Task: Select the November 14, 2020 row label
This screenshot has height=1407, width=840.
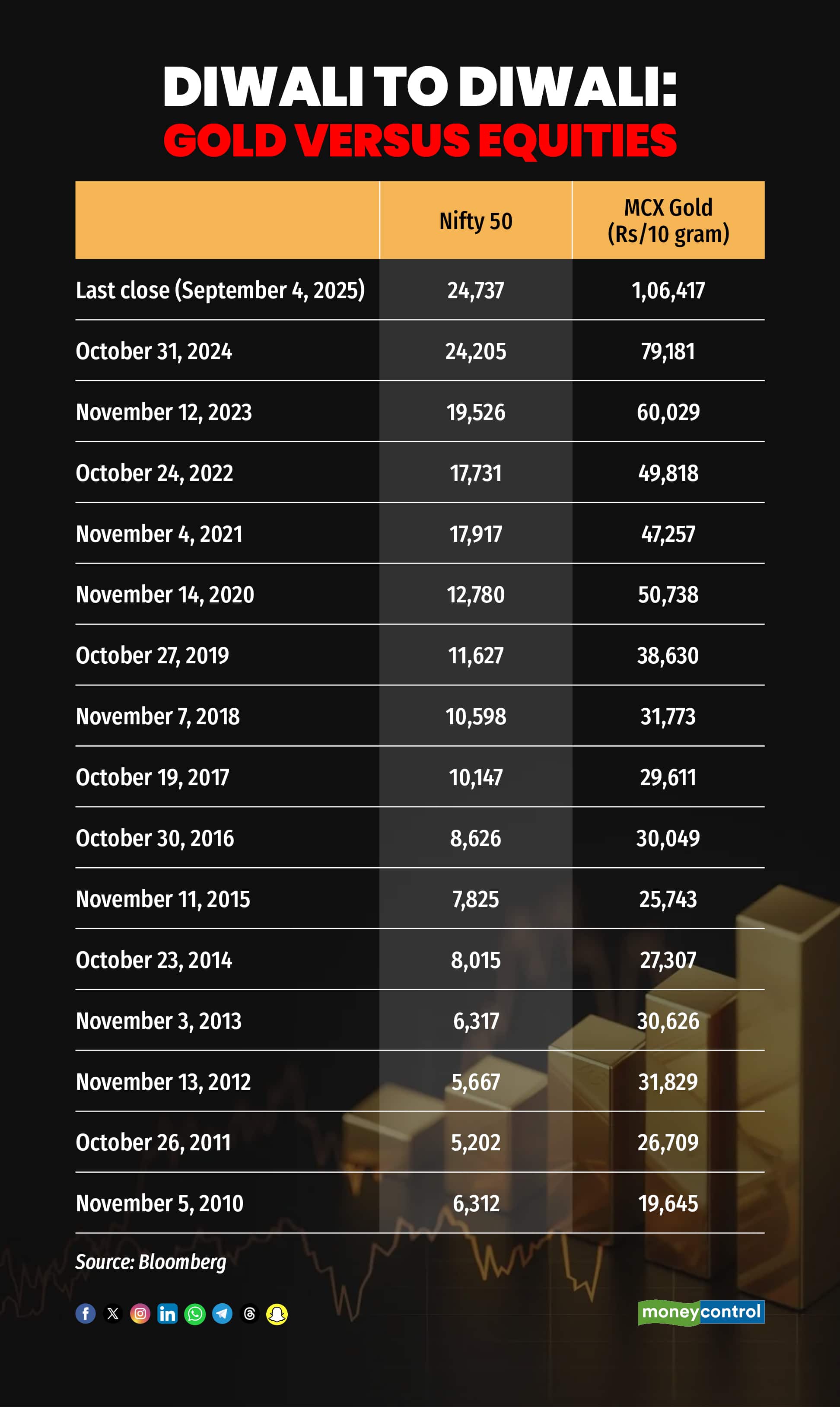Action: [x=165, y=595]
